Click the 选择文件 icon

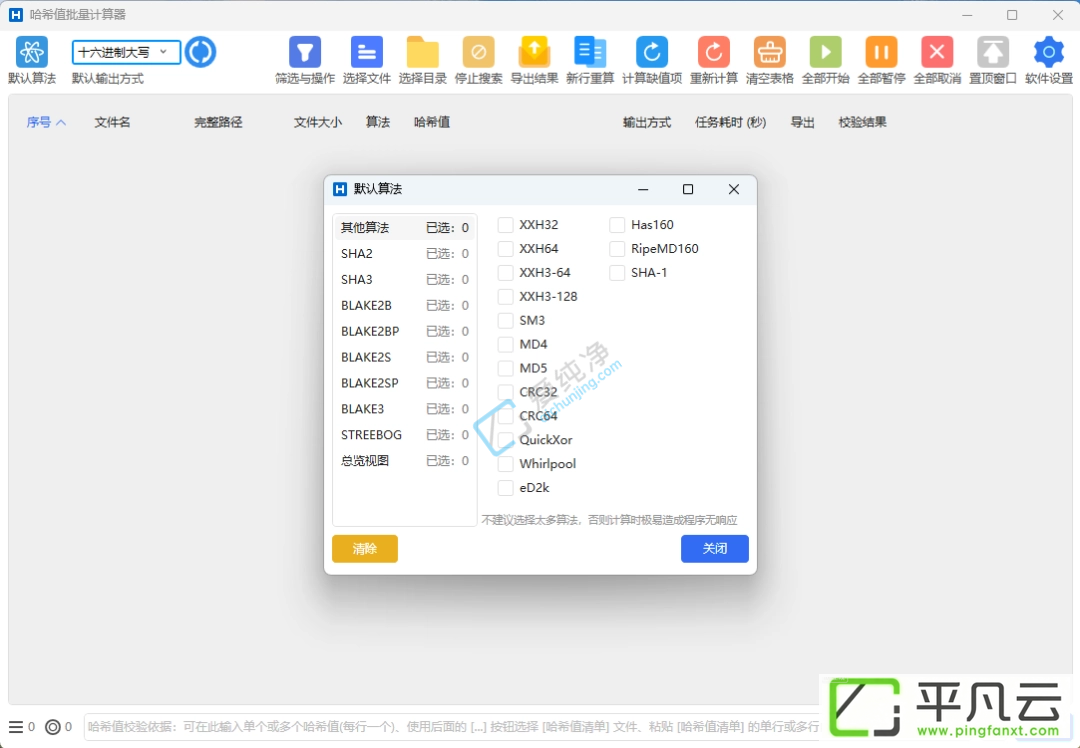click(x=366, y=52)
